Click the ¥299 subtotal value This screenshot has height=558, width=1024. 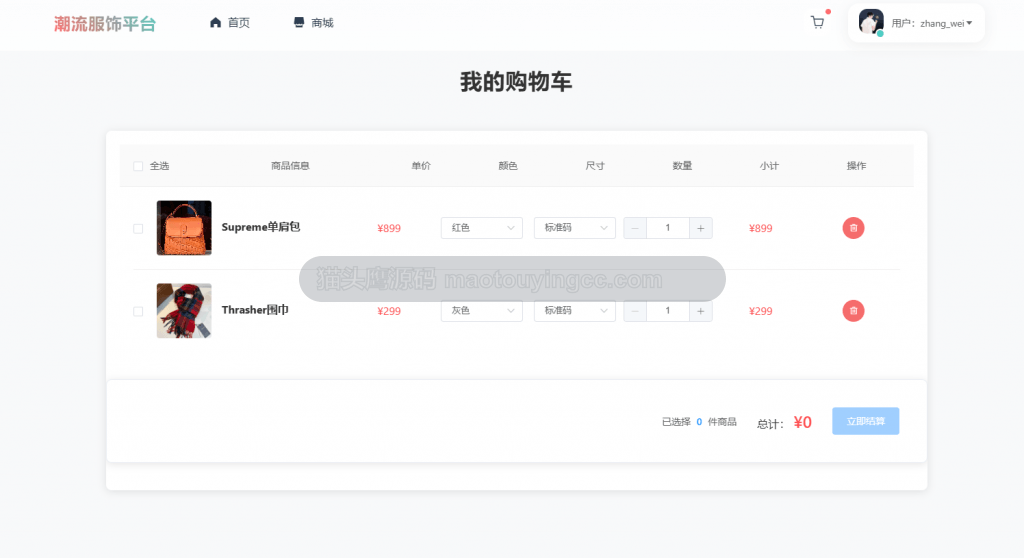click(x=760, y=311)
